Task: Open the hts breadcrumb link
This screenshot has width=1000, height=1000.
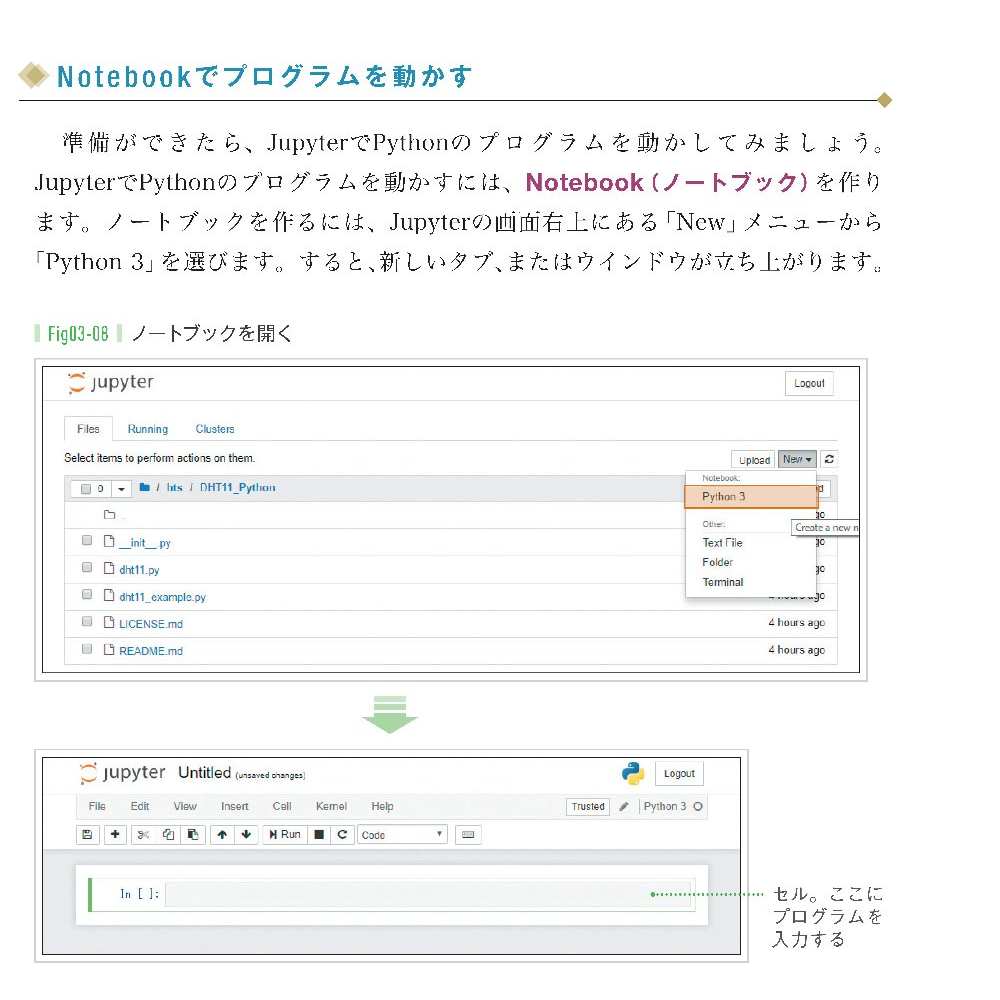Action: pos(174,487)
